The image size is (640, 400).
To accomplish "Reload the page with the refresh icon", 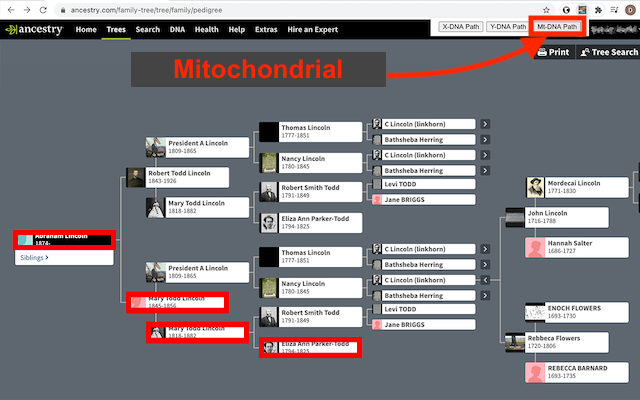I will (x=43, y=10).
